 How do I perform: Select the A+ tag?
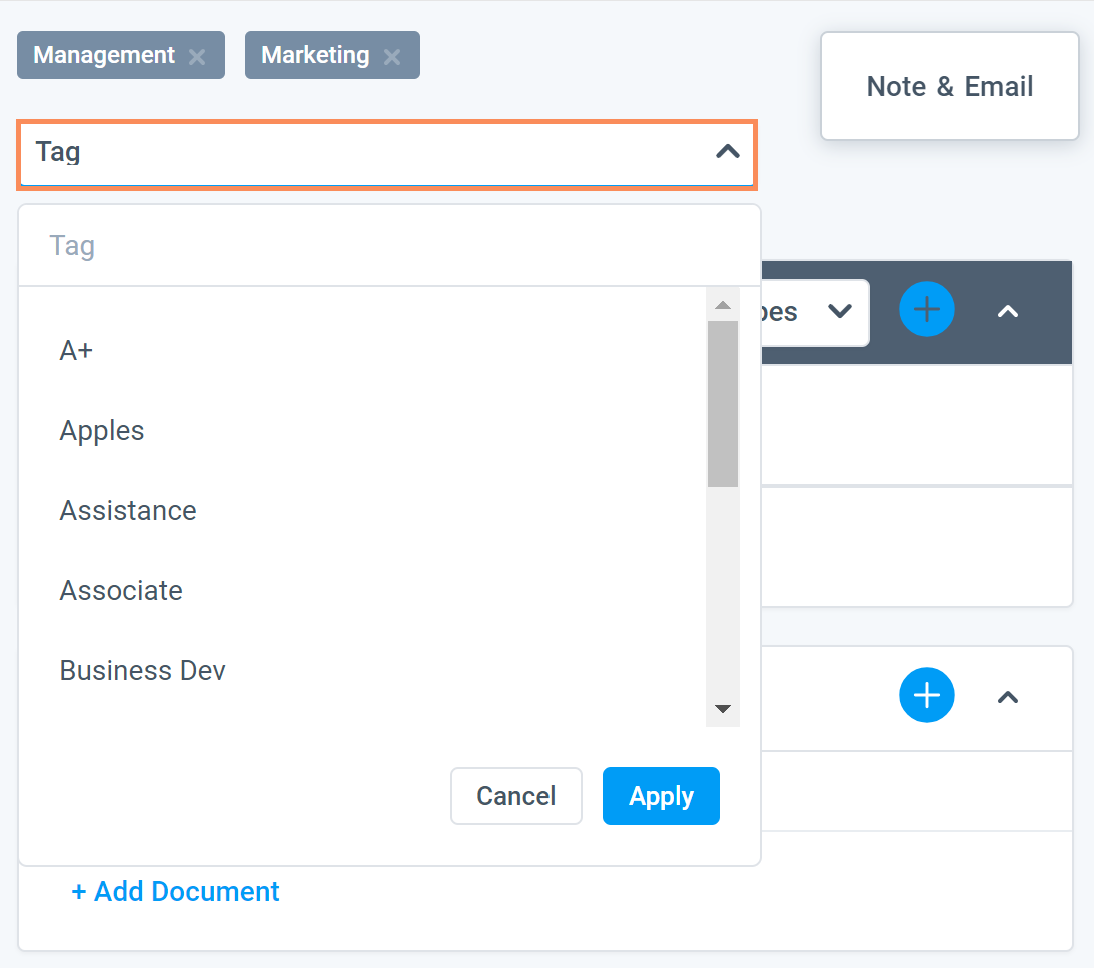coord(75,350)
